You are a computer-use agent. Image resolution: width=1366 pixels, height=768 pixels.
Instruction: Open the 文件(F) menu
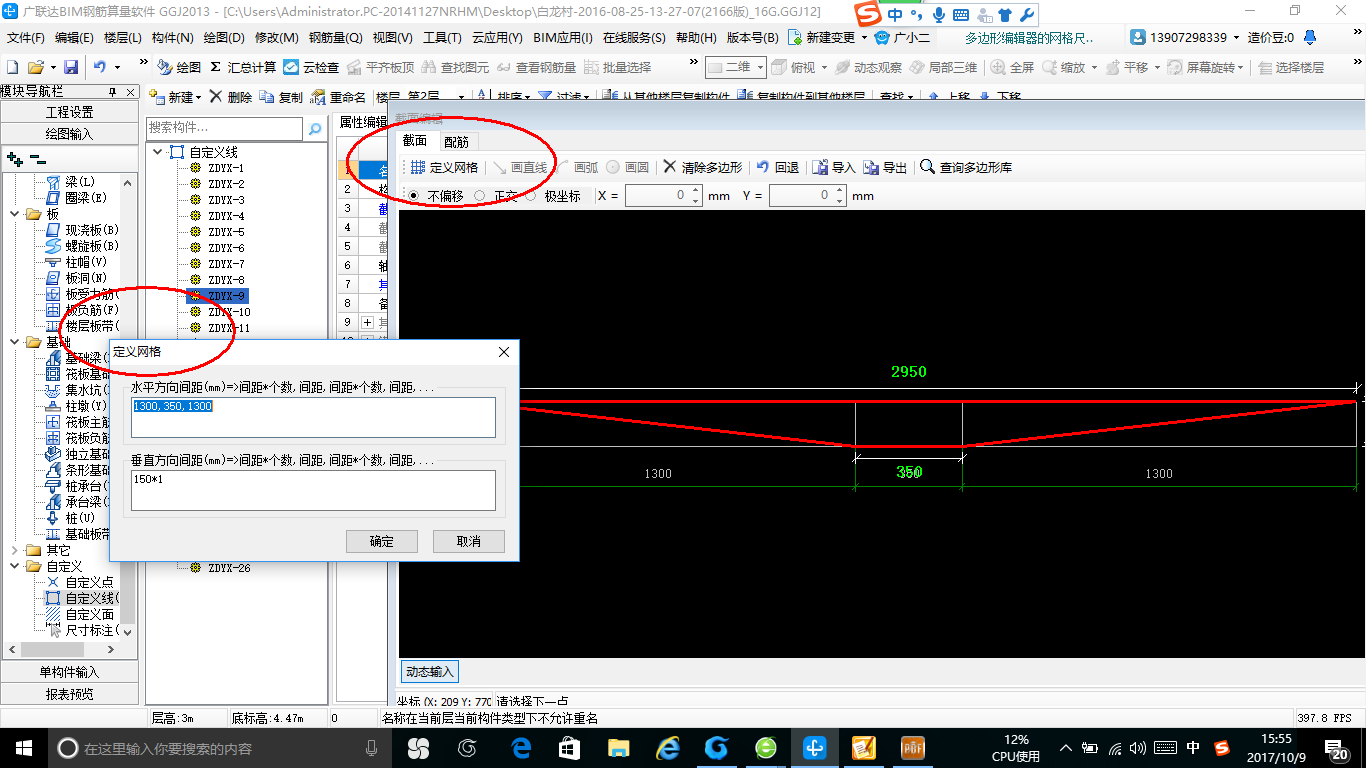pos(26,37)
